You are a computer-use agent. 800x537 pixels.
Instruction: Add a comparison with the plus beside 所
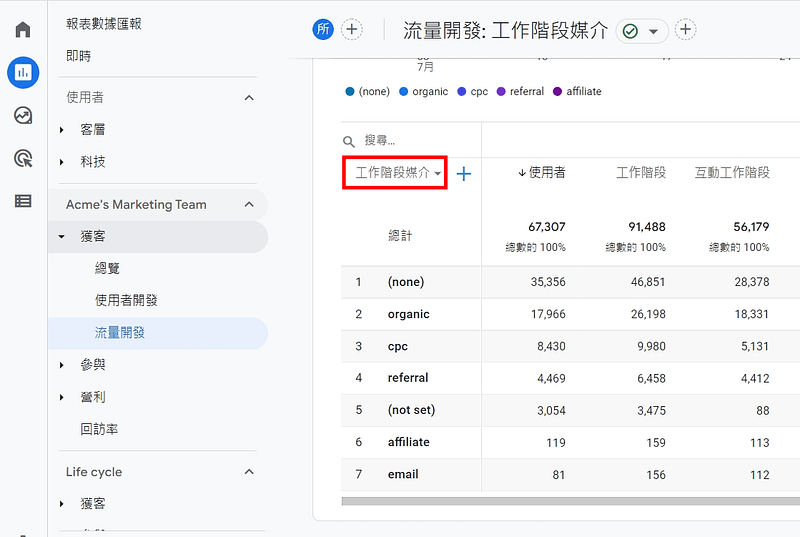(x=352, y=29)
